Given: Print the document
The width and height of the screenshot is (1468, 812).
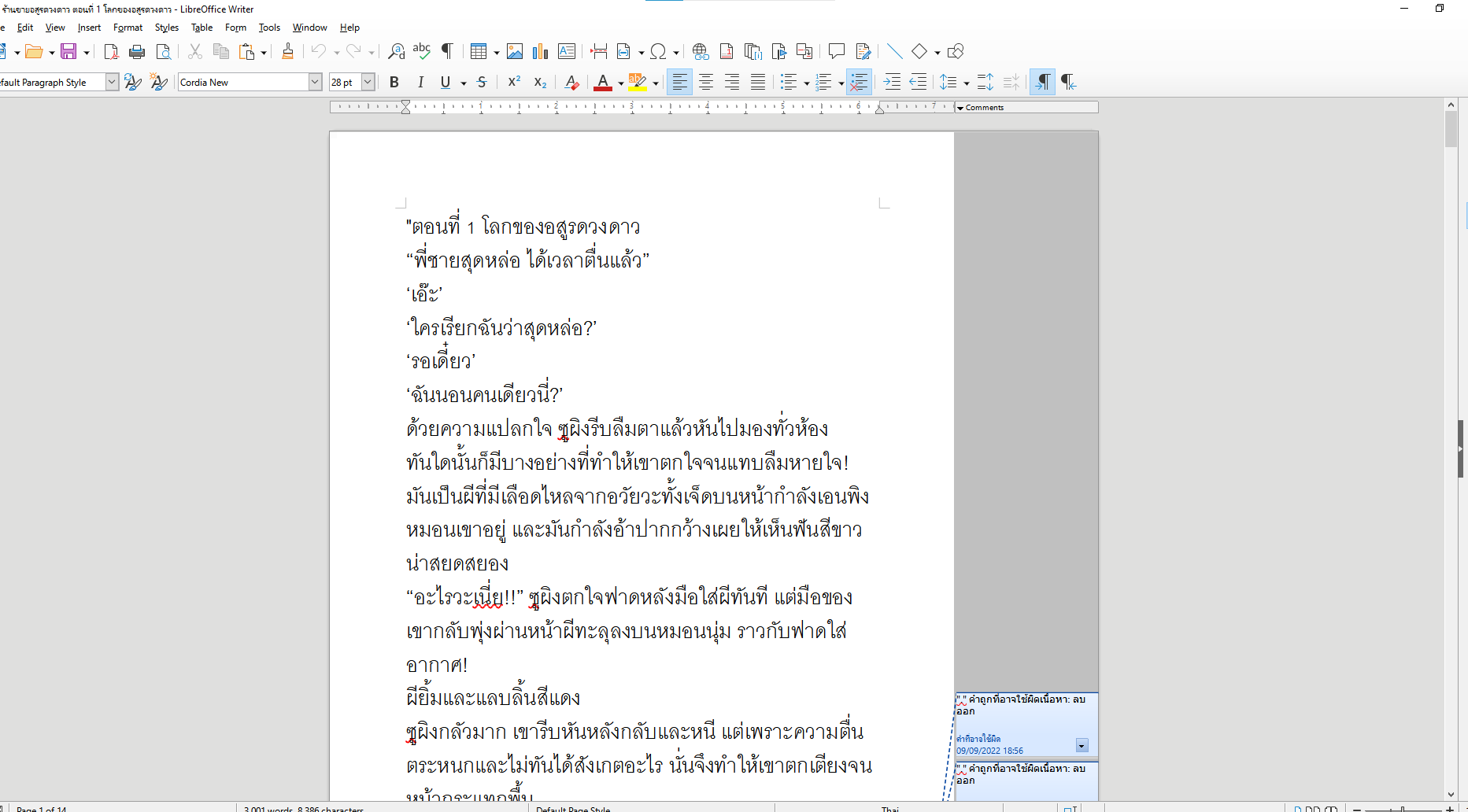Looking at the screenshot, I should tap(137, 52).
